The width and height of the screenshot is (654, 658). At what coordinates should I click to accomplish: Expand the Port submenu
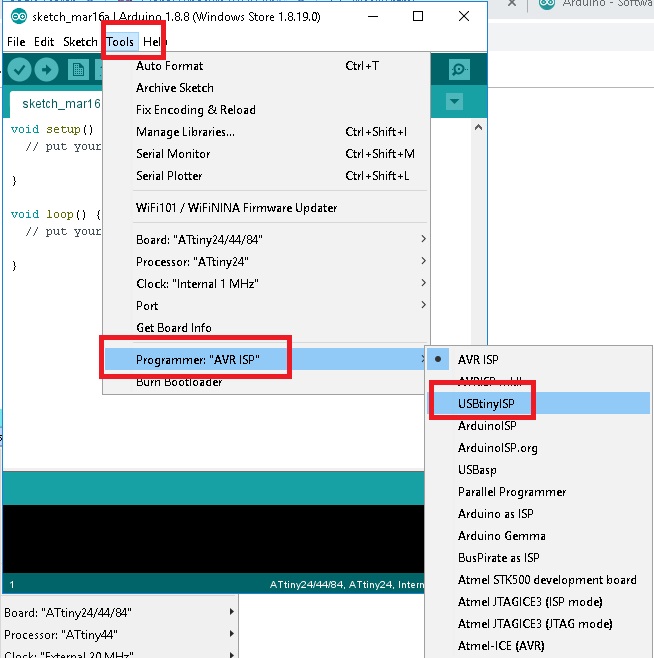pos(266,306)
